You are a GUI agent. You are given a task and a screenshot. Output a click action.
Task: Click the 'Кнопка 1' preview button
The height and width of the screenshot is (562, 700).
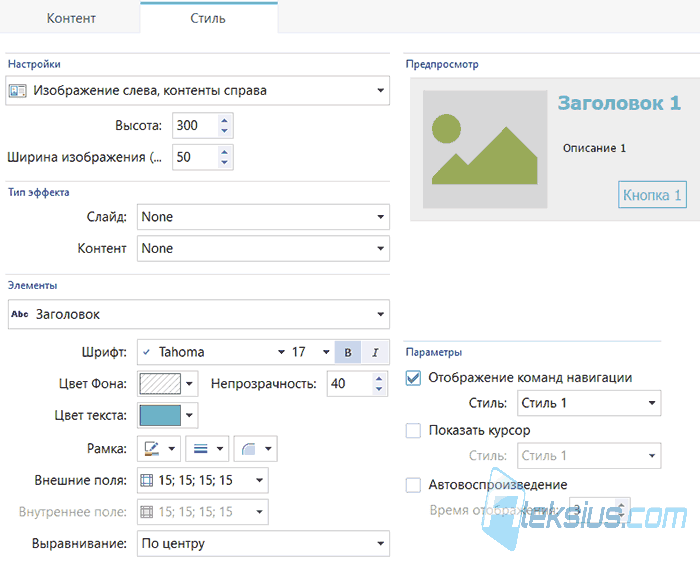[652, 195]
